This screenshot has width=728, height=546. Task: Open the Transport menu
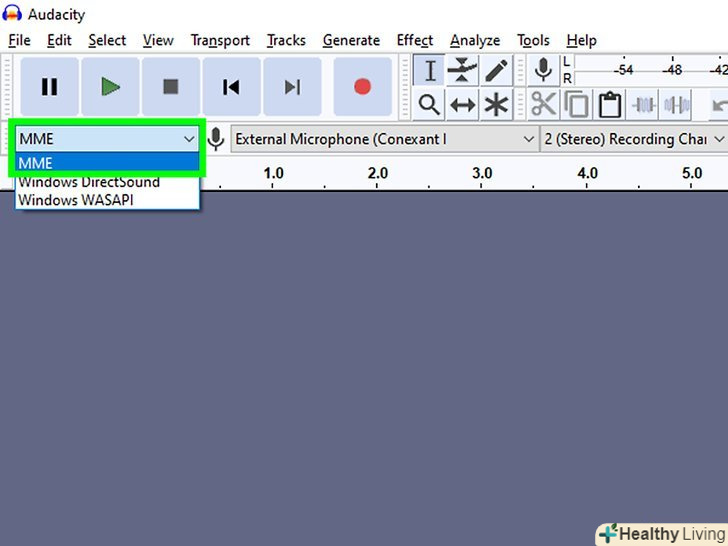tap(220, 40)
